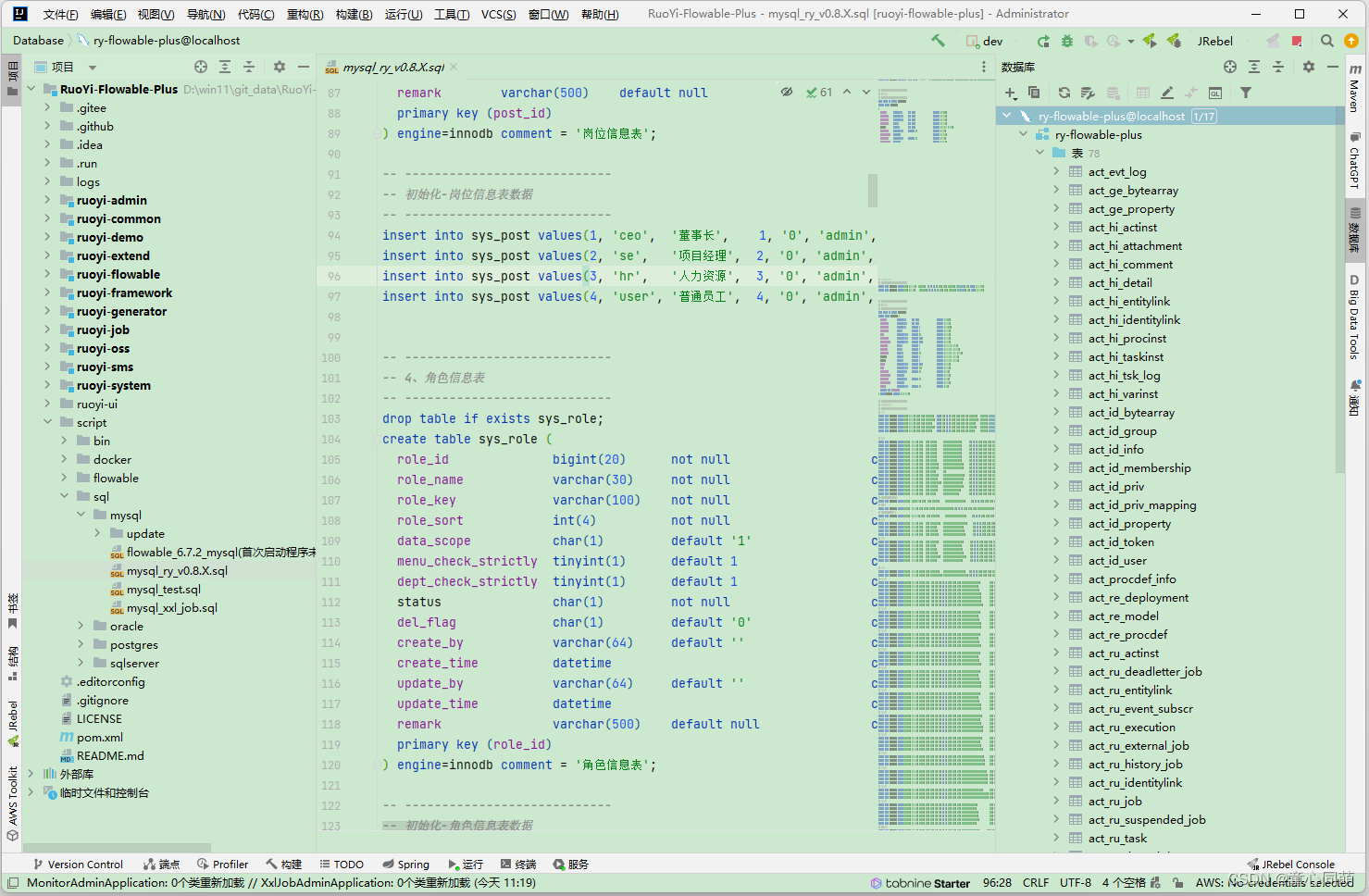Expand the update folder under mysql
Screen dimensions: 1369x896
point(97,533)
